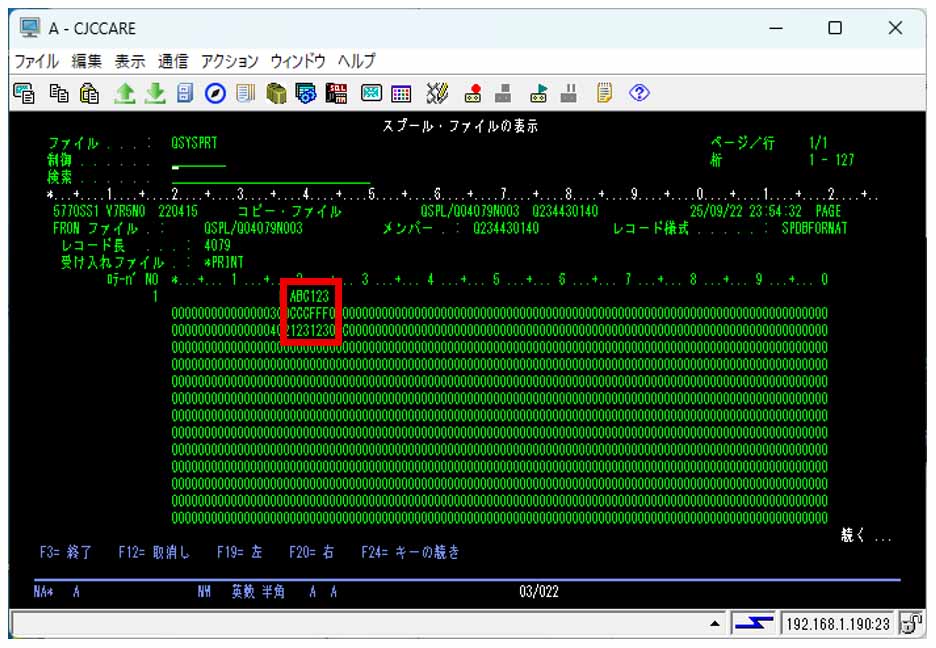Click the green upload (send file) icon
The width and height of the screenshot is (936, 648).
coord(125,93)
